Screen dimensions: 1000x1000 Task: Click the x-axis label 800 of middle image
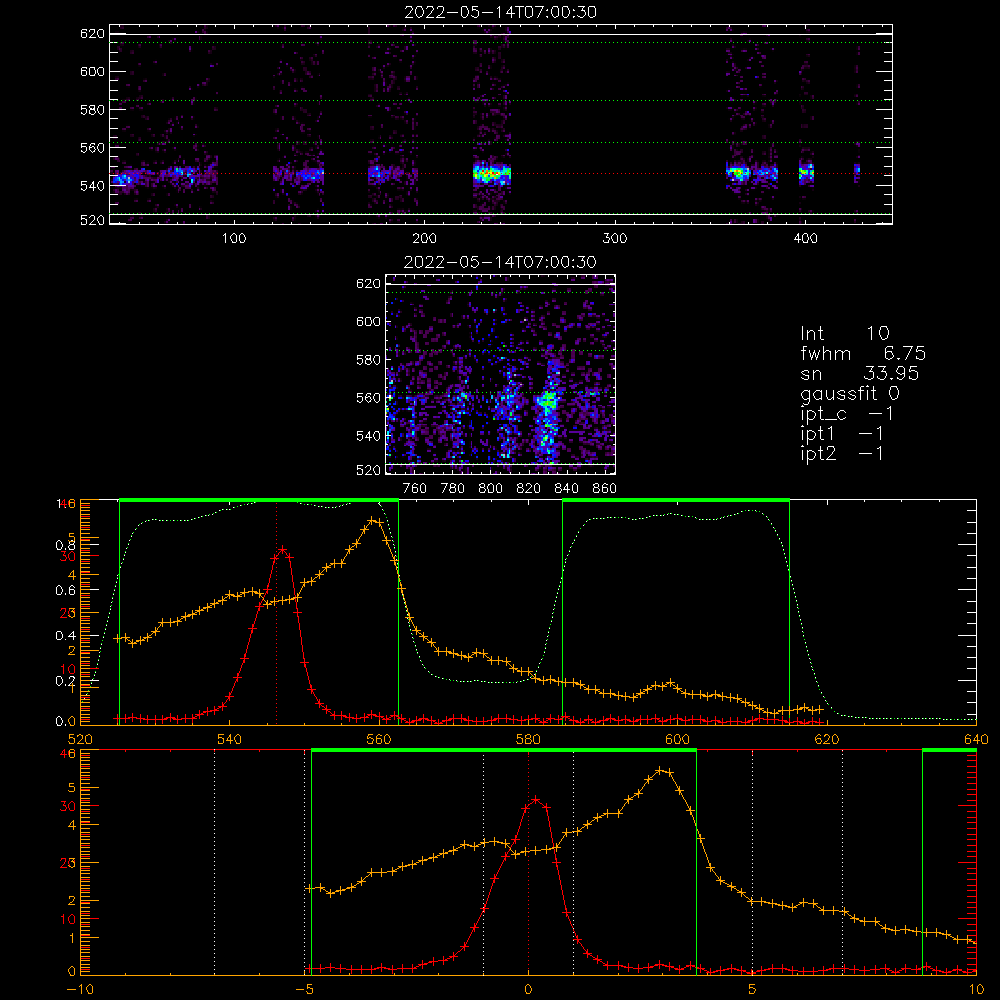[490, 489]
